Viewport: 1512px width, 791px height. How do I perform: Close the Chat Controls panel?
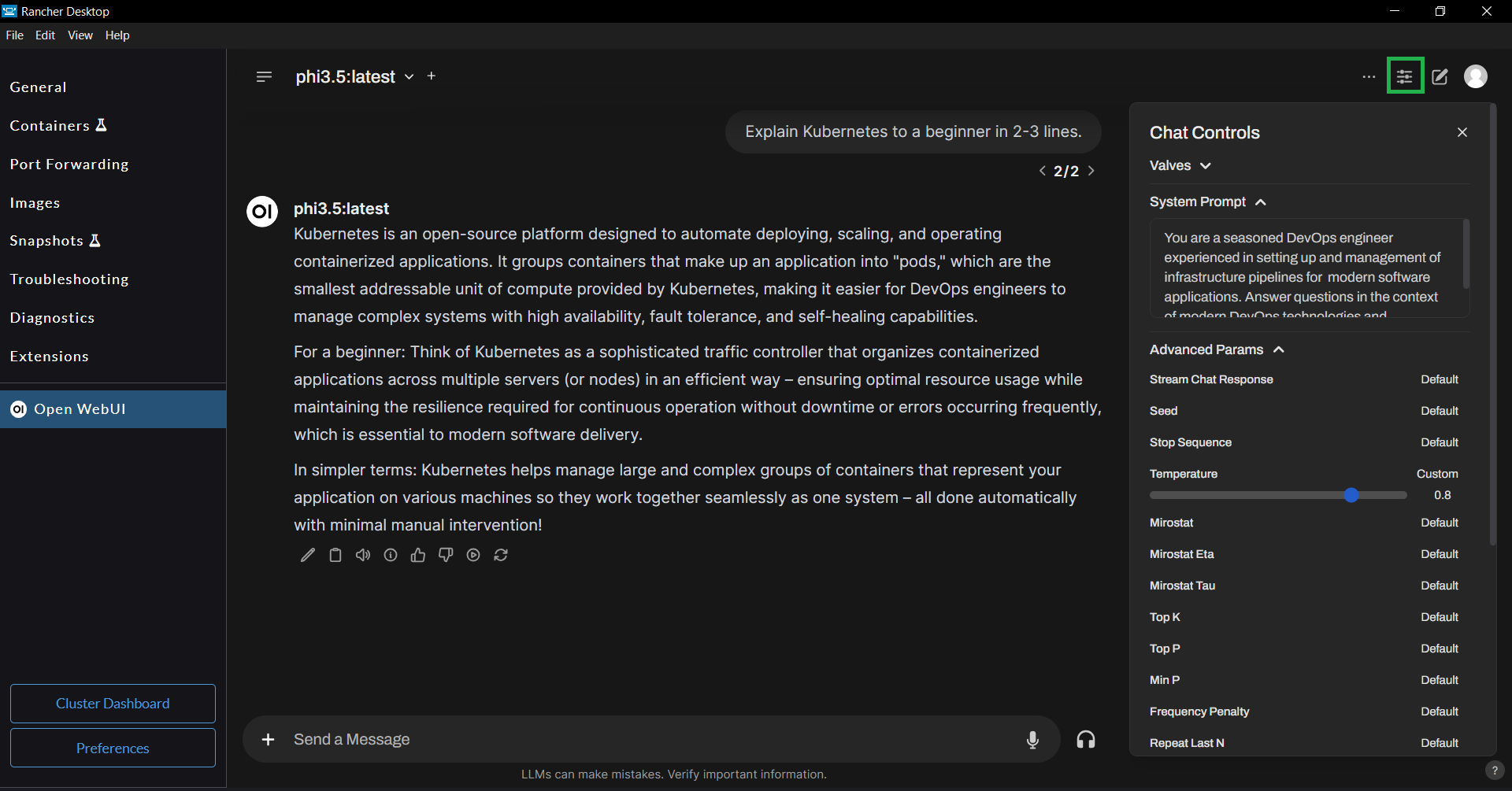pyautogui.click(x=1462, y=132)
